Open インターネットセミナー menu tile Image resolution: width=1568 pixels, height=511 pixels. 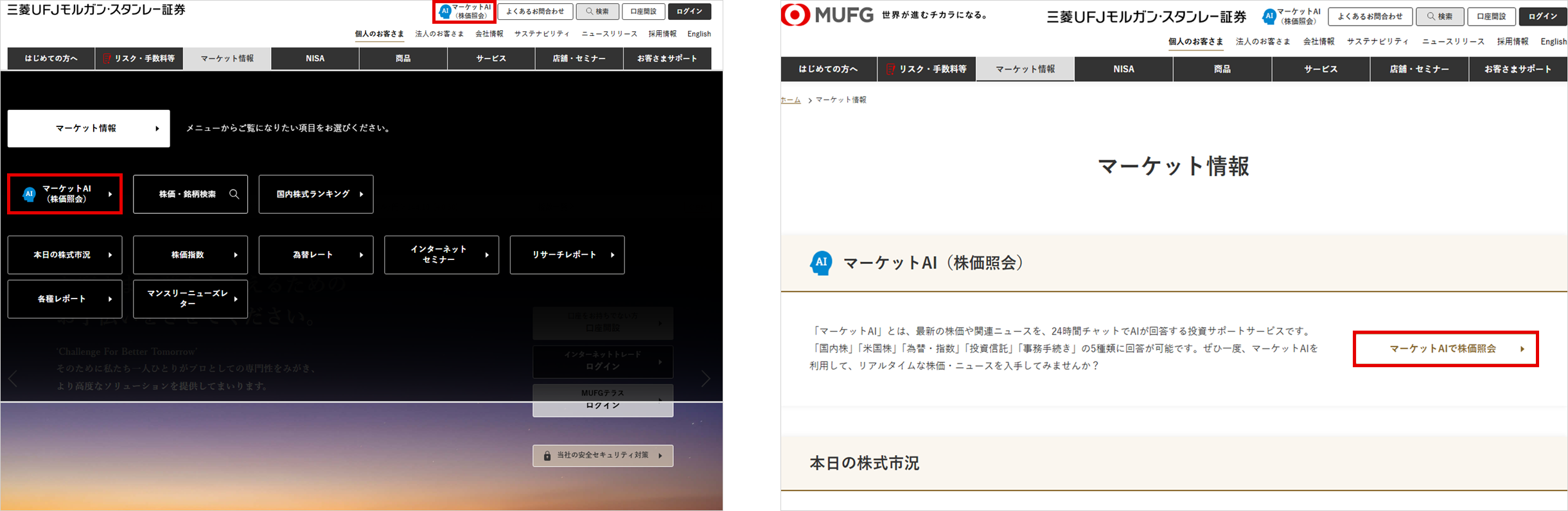(x=441, y=255)
